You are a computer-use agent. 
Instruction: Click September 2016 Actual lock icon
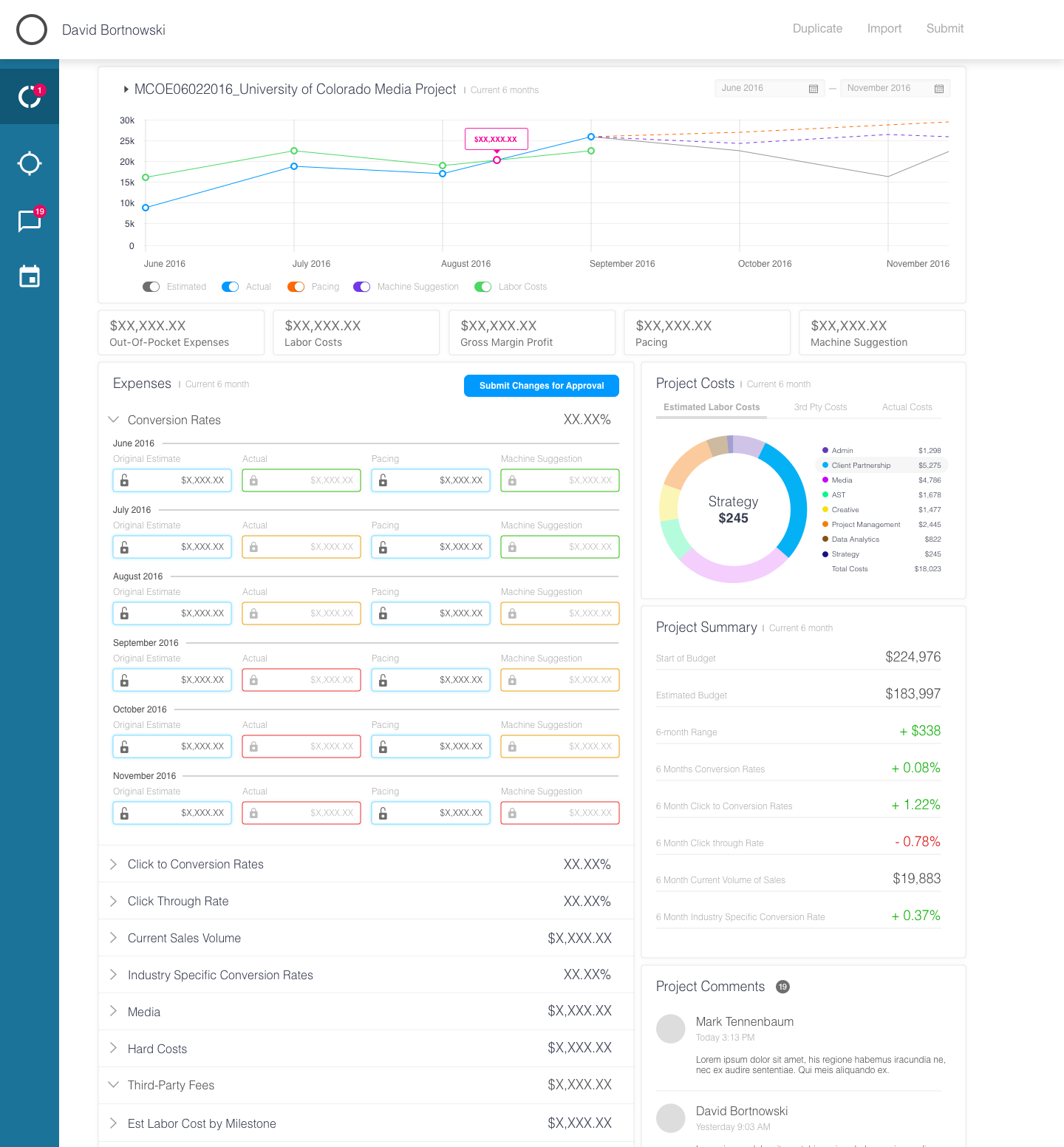point(253,680)
